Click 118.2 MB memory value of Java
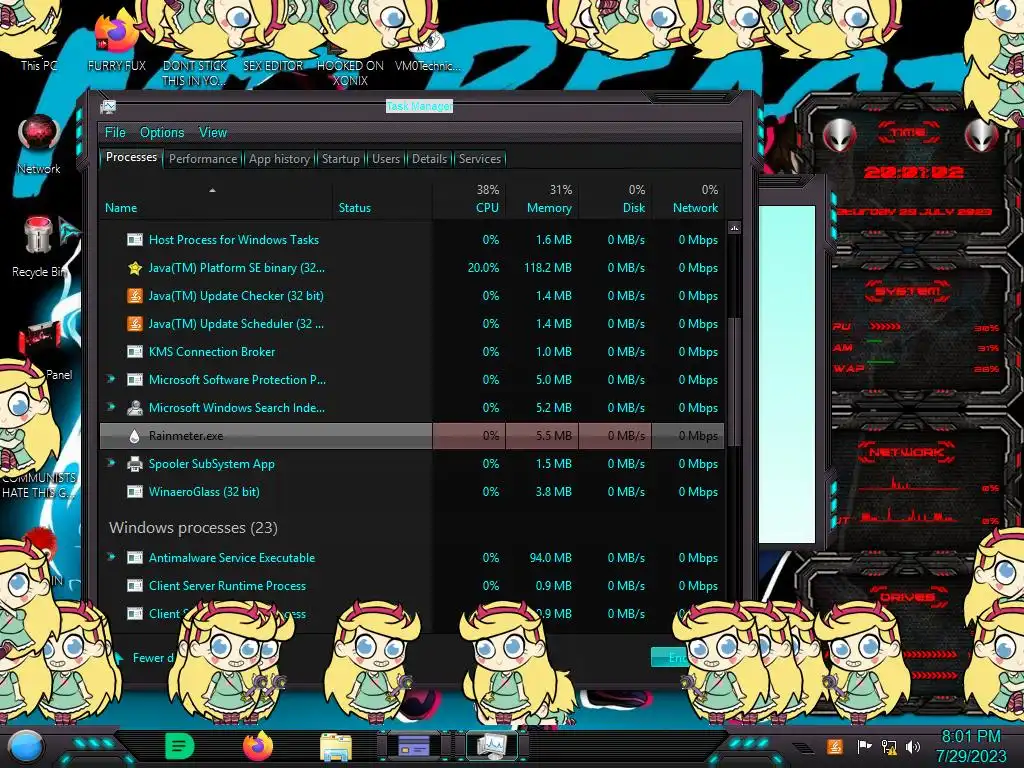This screenshot has width=1024, height=768. point(547,268)
